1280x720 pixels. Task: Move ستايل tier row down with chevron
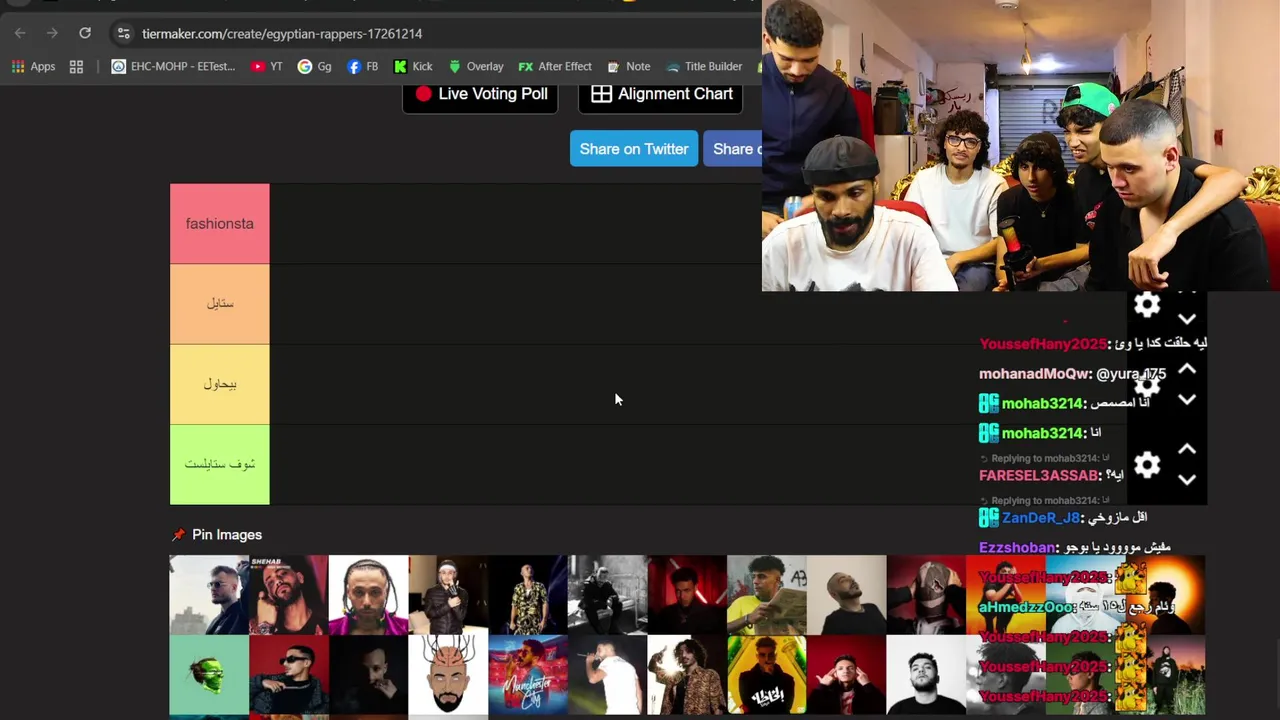coord(1187,320)
